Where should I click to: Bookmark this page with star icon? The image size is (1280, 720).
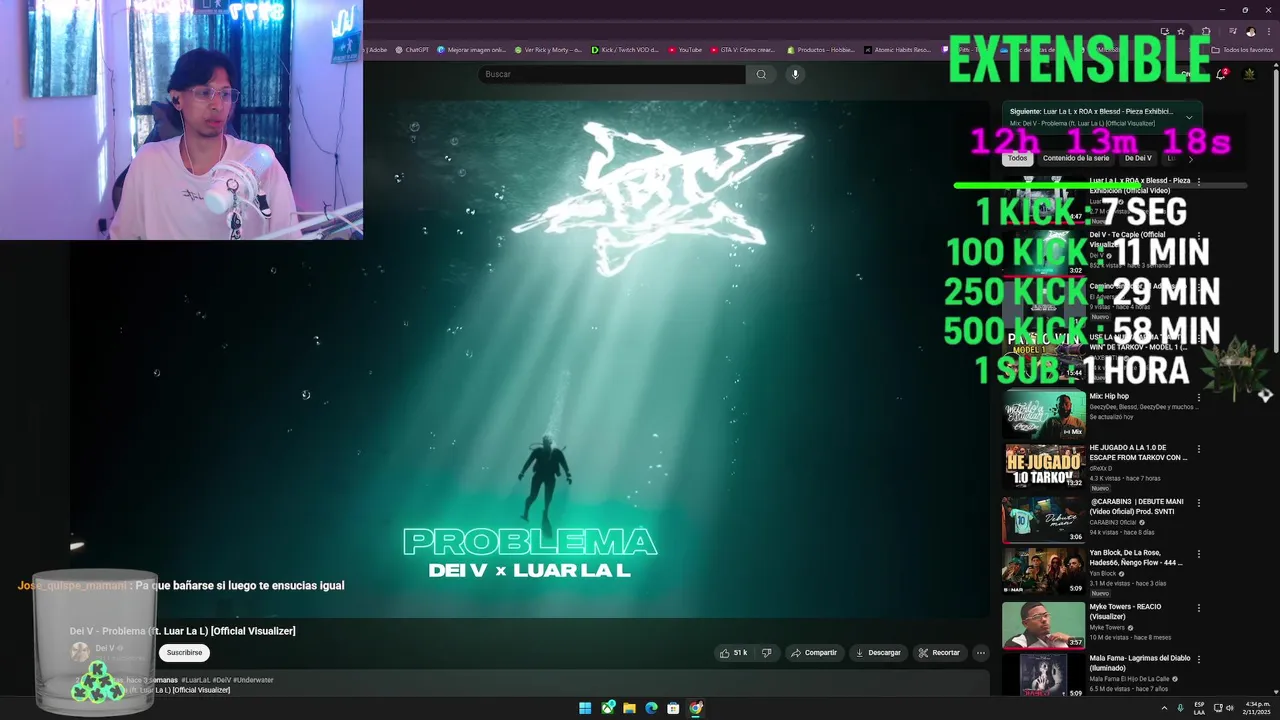tap(1181, 31)
